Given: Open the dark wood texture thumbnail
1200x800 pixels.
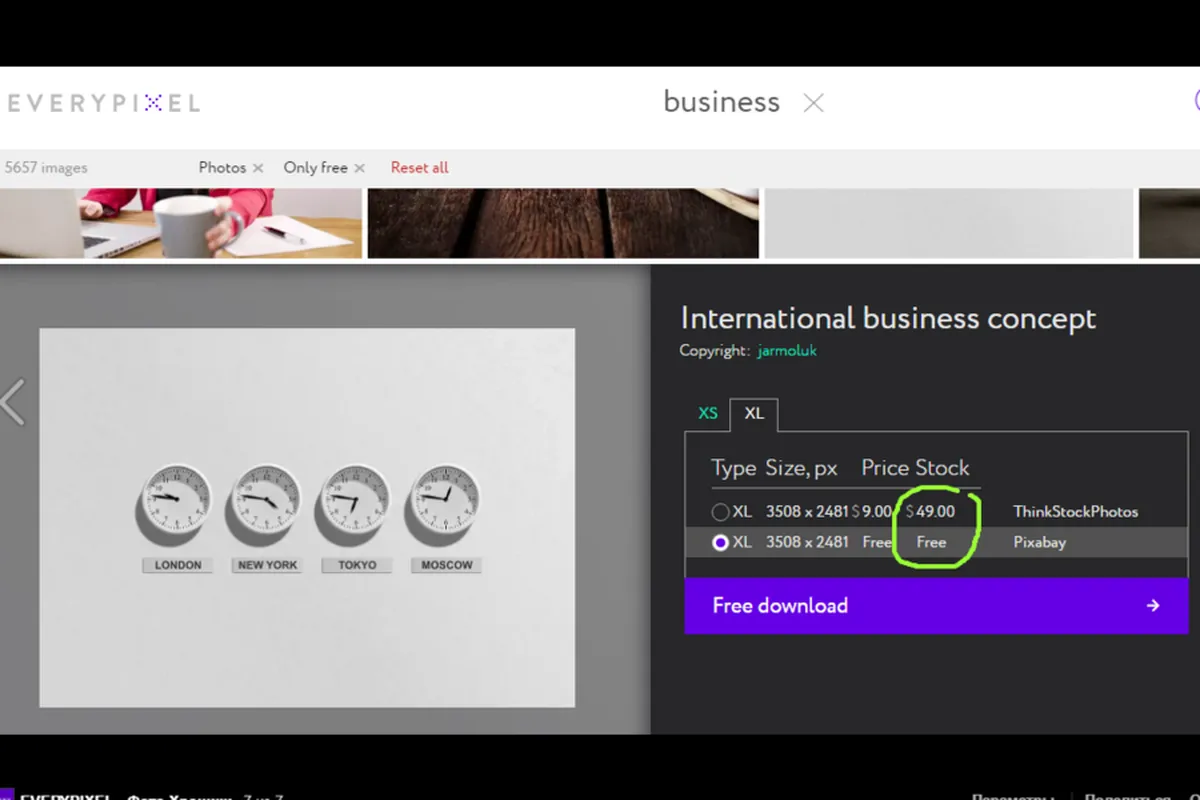Looking at the screenshot, I should point(563,223).
